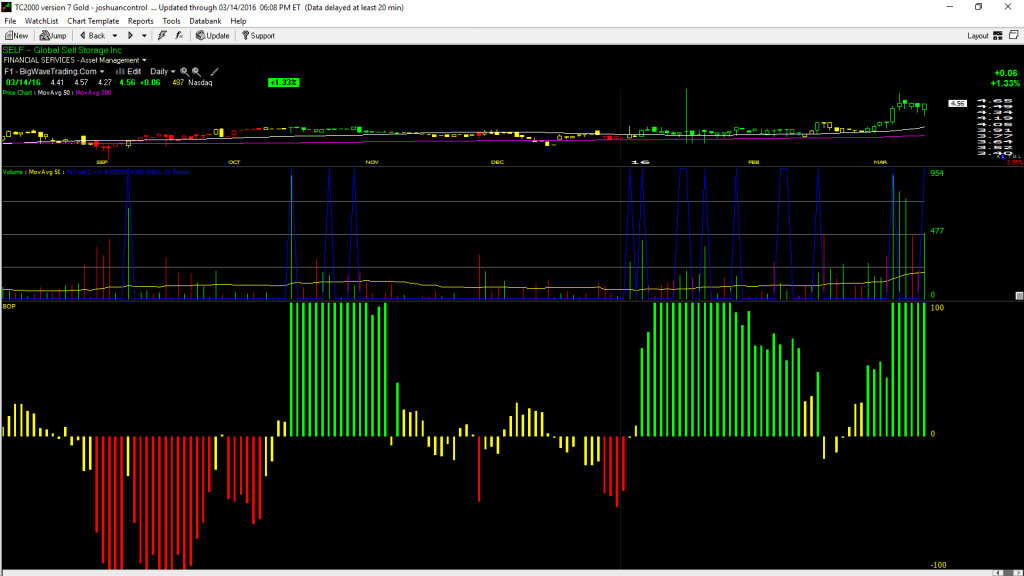Click the first magnifier zoom icon
Viewport: 1024px width, 576px height.
click(x=184, y=72)
